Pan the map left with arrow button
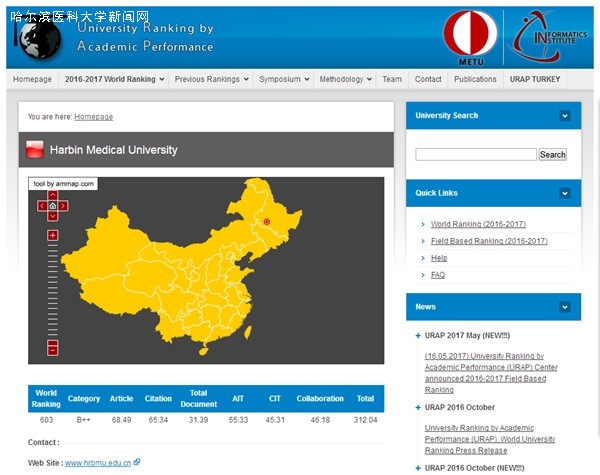 click(x=42, y=206)
